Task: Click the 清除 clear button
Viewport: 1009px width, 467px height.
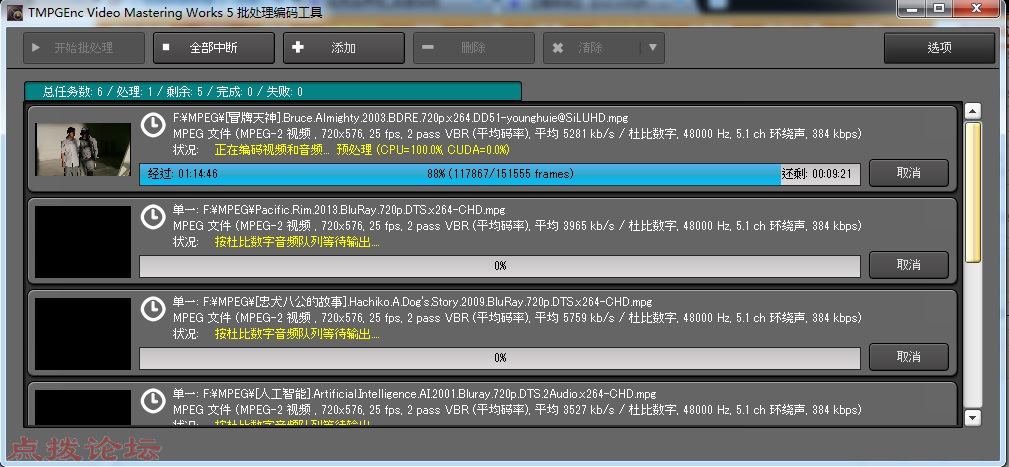Action: tap(592, 48)
